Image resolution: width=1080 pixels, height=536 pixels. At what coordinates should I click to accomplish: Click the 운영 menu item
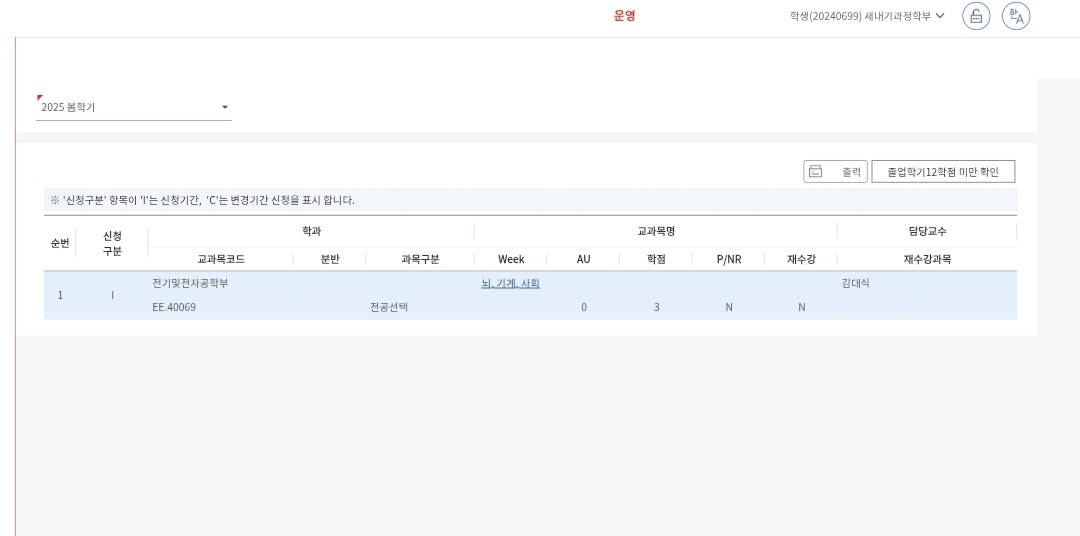click(624, 16)
